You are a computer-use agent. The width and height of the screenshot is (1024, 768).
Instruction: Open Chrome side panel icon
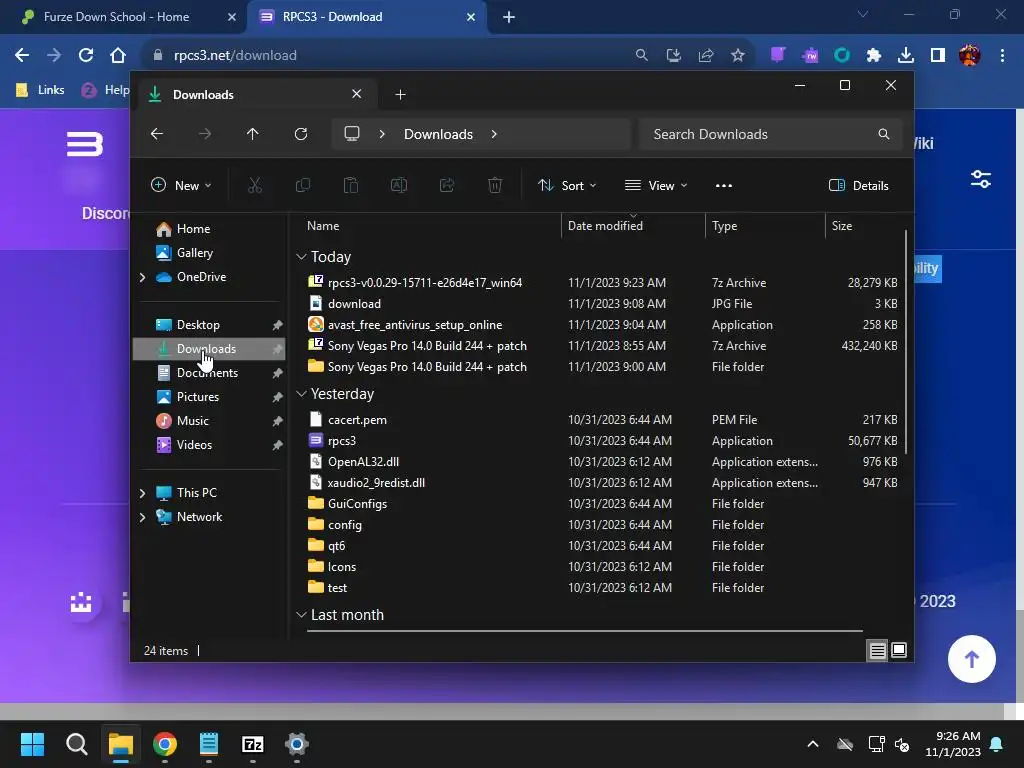tap(938, 56)
